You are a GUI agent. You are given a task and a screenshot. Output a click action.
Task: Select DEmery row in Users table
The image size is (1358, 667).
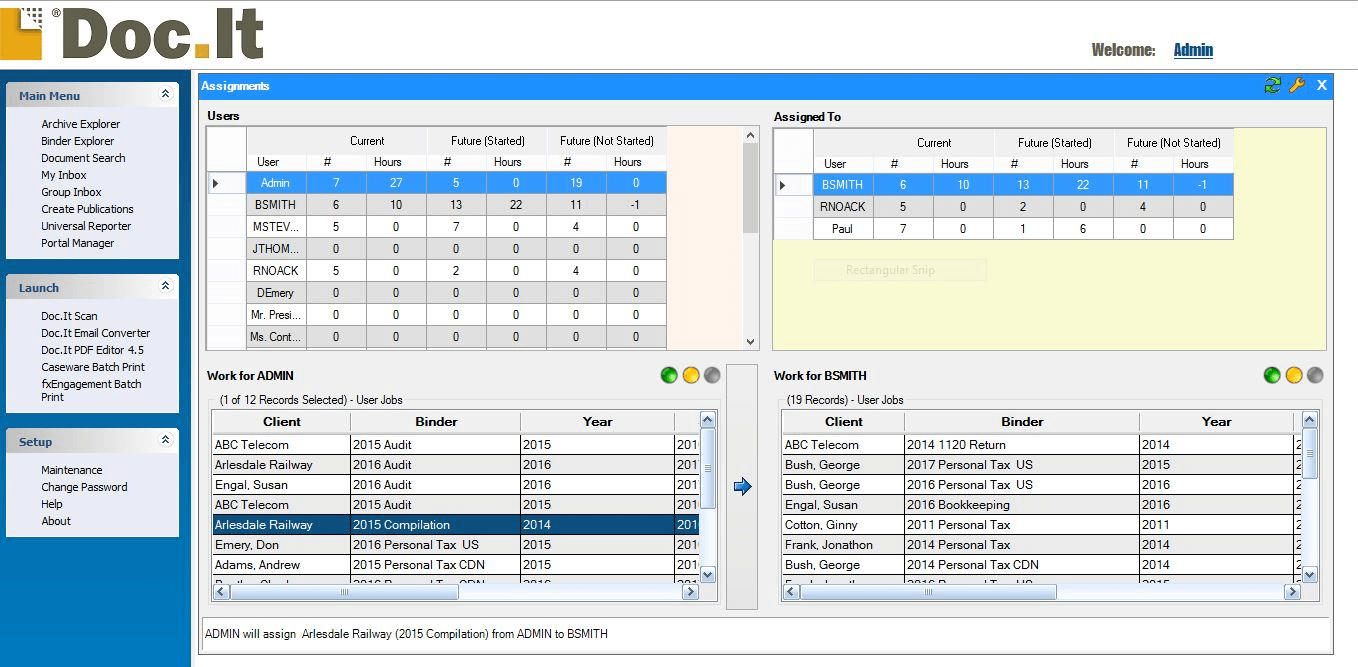pos(437,293)
